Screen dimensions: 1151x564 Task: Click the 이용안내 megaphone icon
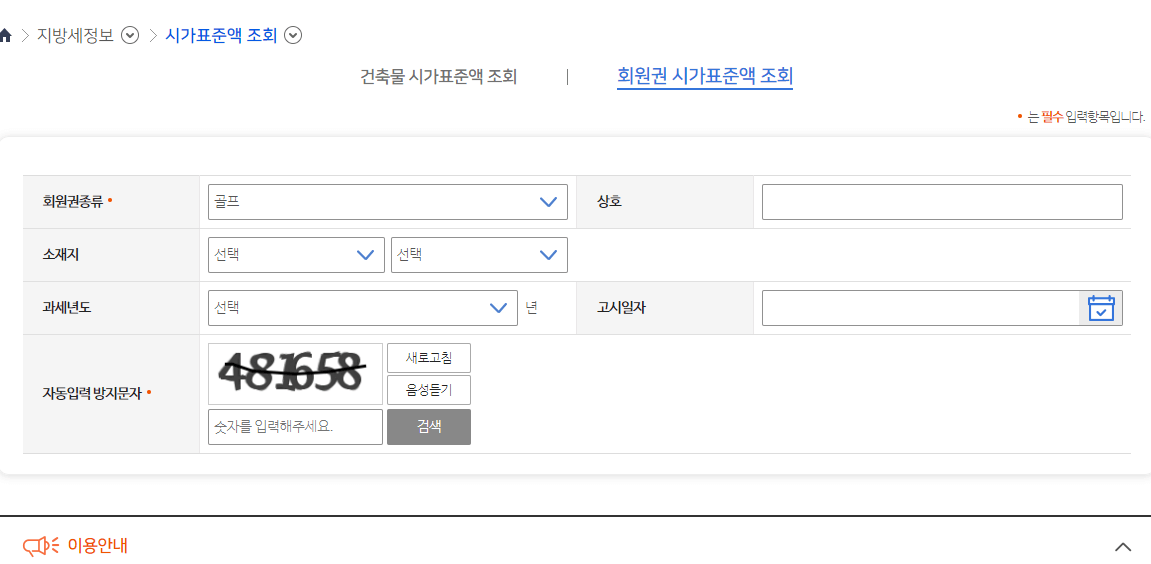click(41, 546)
